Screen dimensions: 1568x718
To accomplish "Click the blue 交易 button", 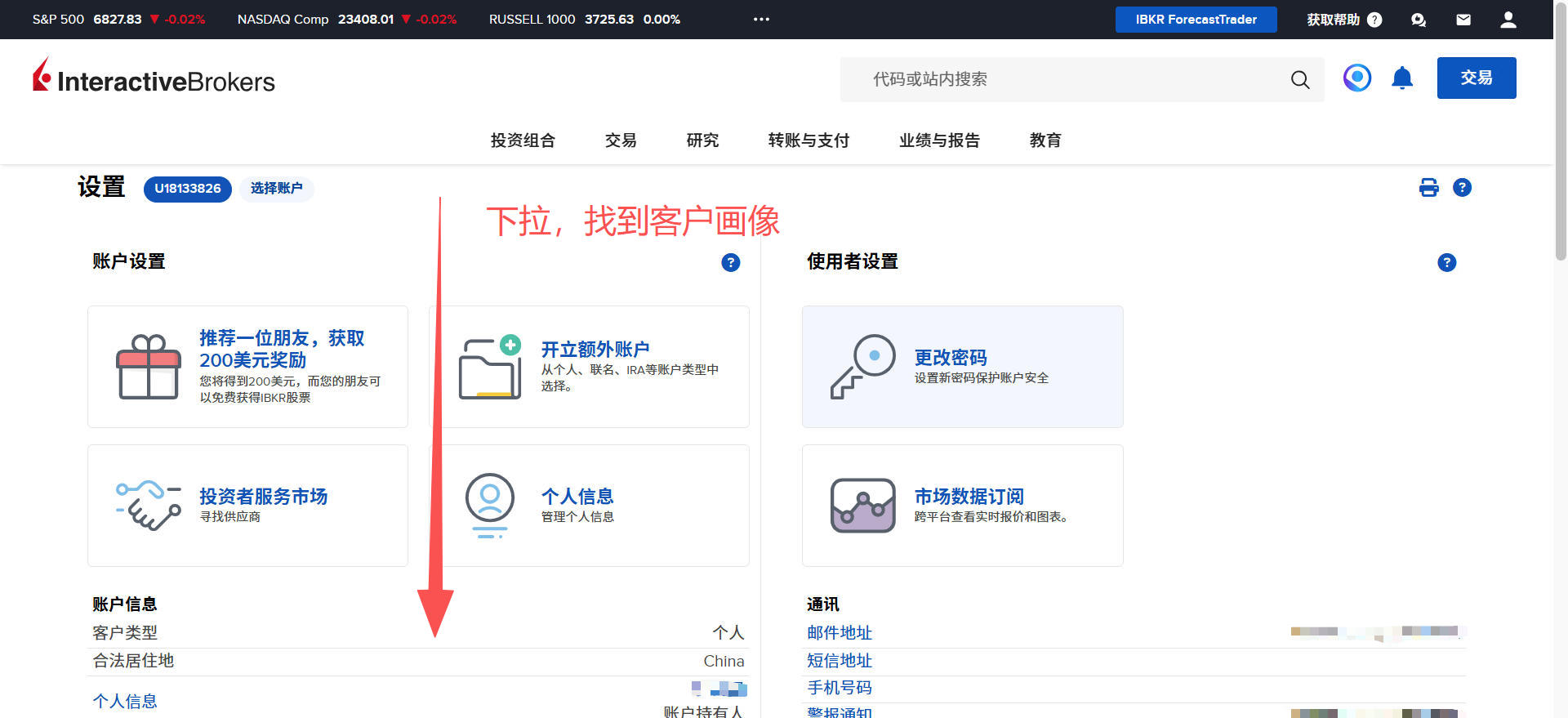I will click(x=1476, y=78).
